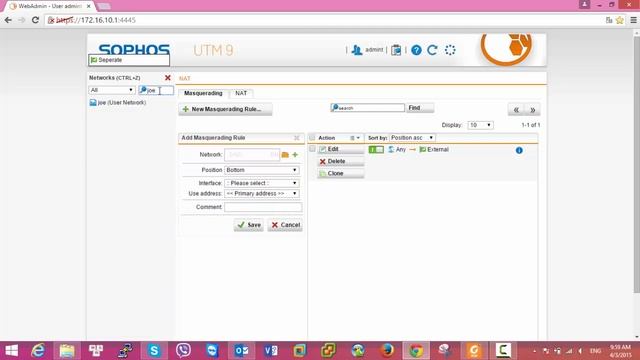This screenshot has width=640, height=360.
Task: Click the Seperate dragged item label
Action: click(129, 60)
